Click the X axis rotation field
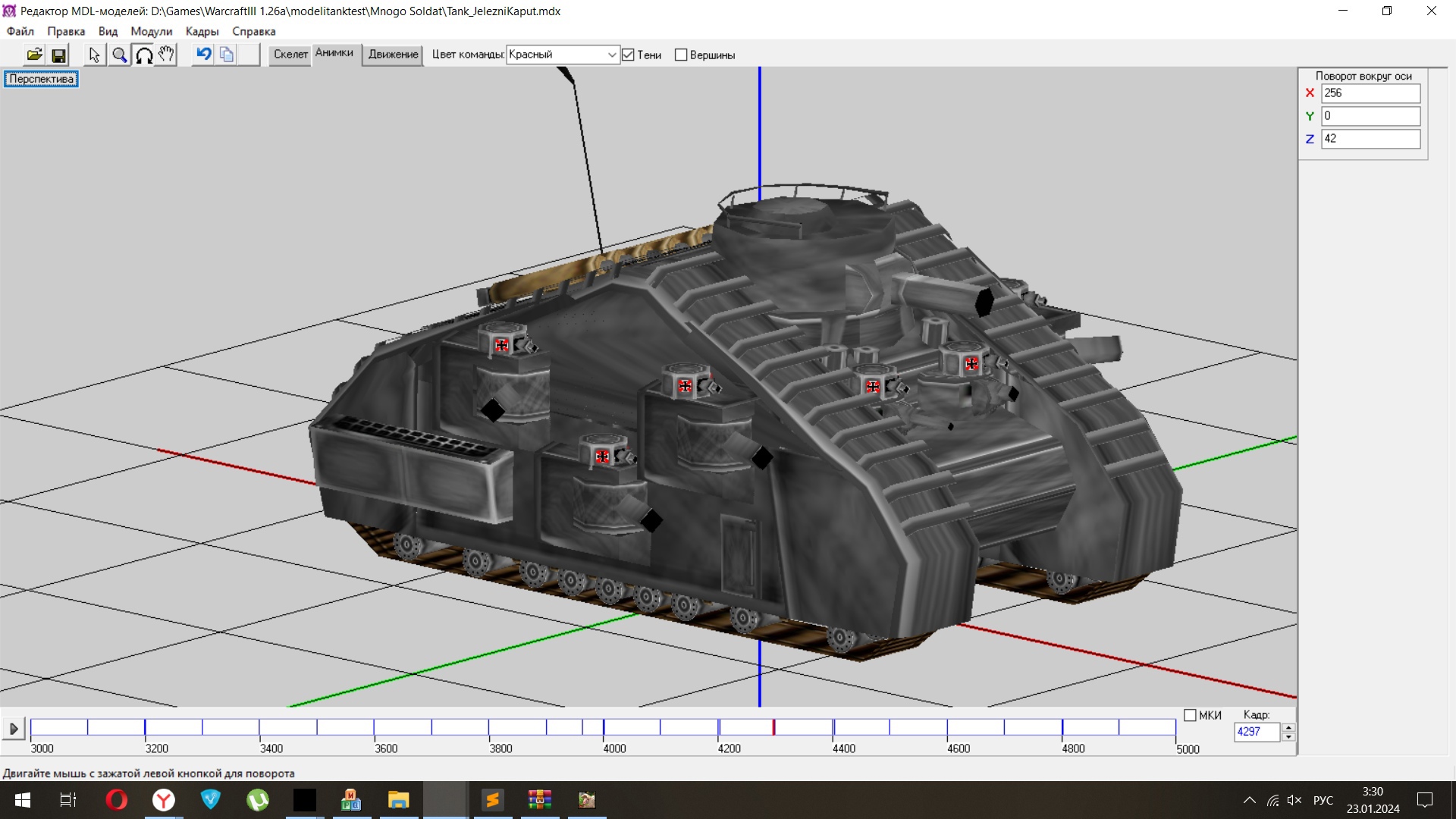Image resolution: width=1456 pixels, height=819 pixels. pyautogui.click(x=1370, y=93)
